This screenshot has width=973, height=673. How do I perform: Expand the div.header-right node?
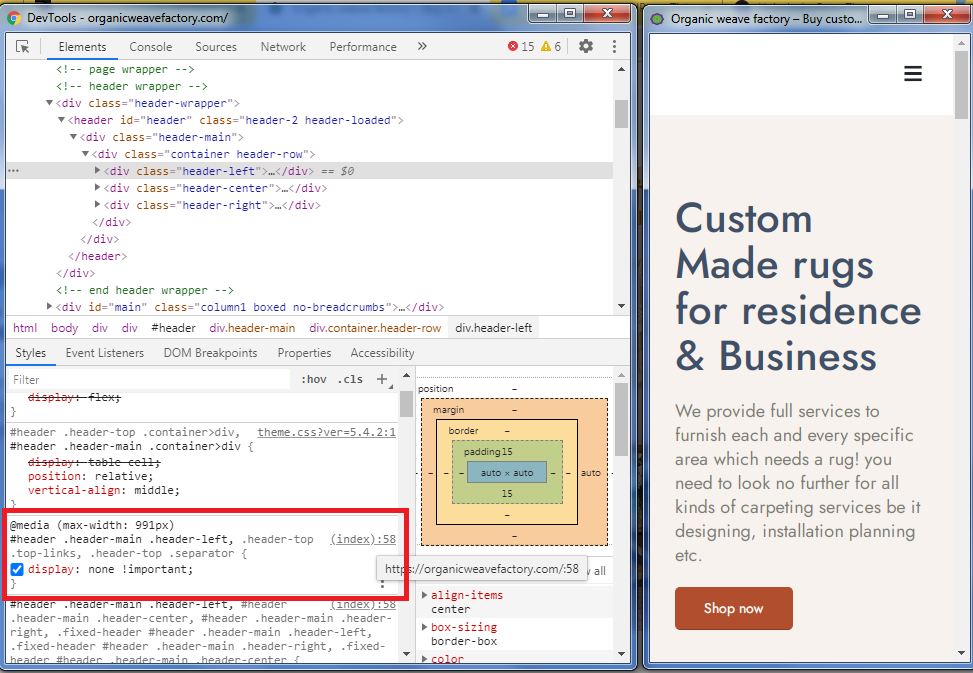pyautogui.click(x=97, y=204)
